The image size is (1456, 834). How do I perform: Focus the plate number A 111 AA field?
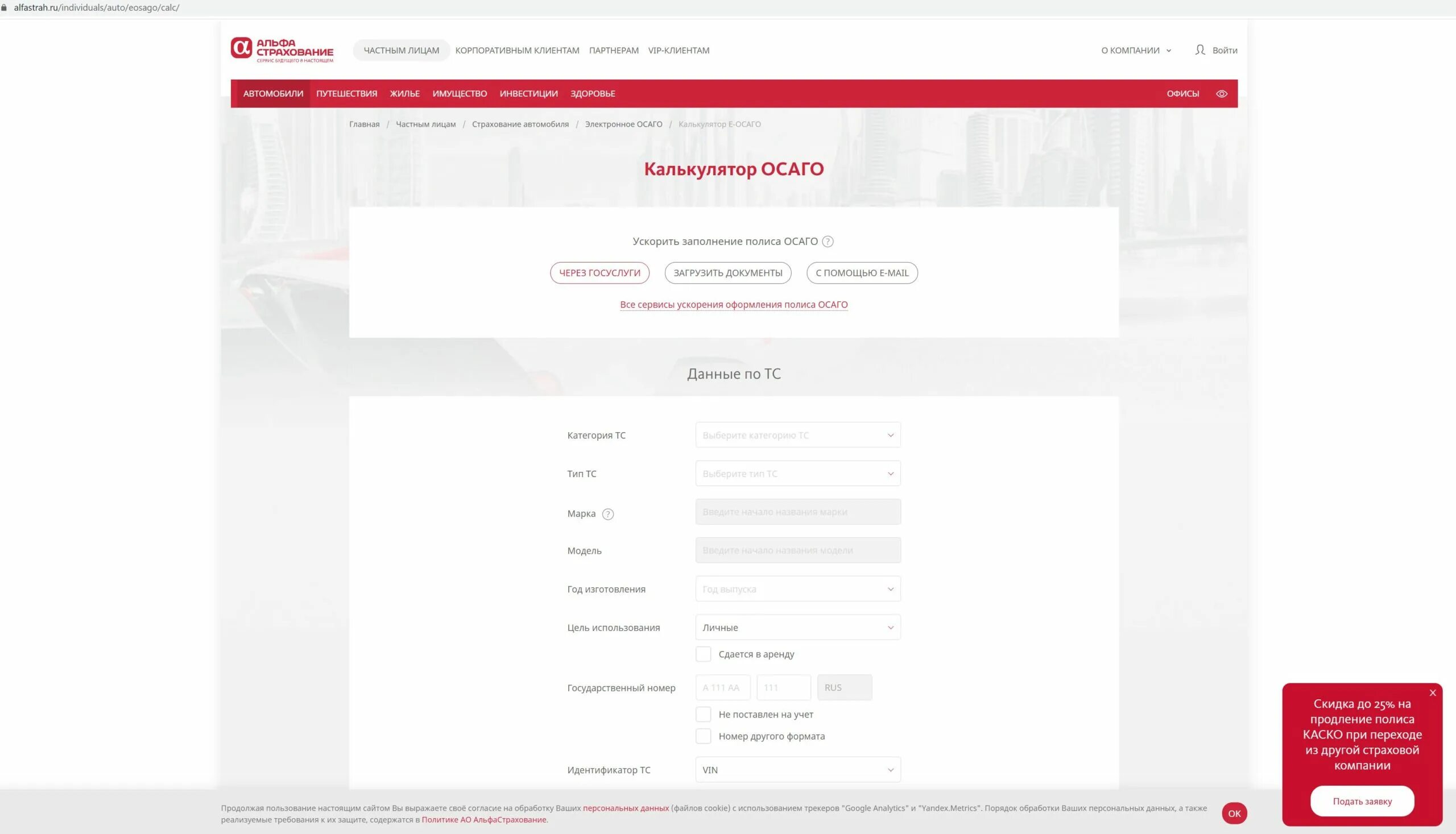coord(722,687)
